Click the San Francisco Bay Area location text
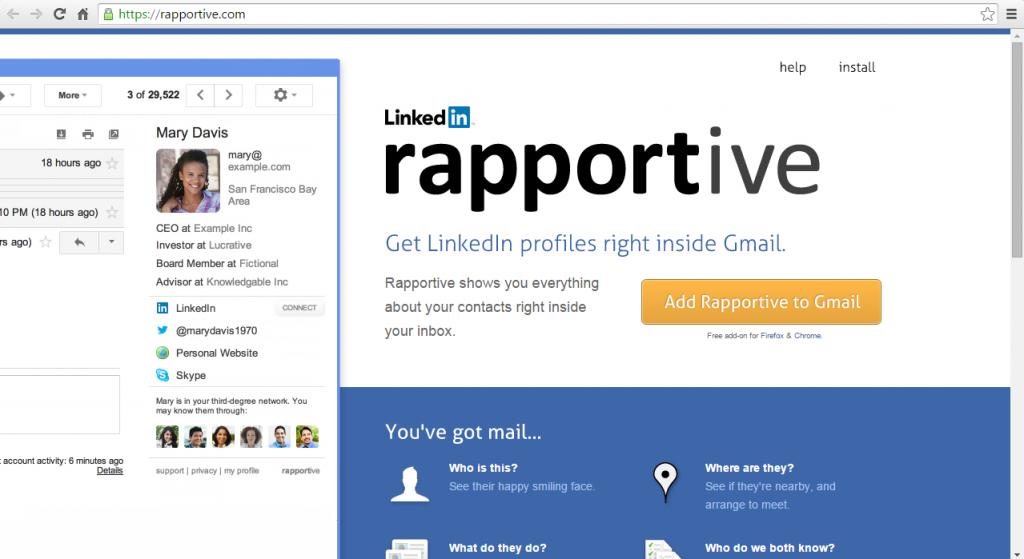 272,195
